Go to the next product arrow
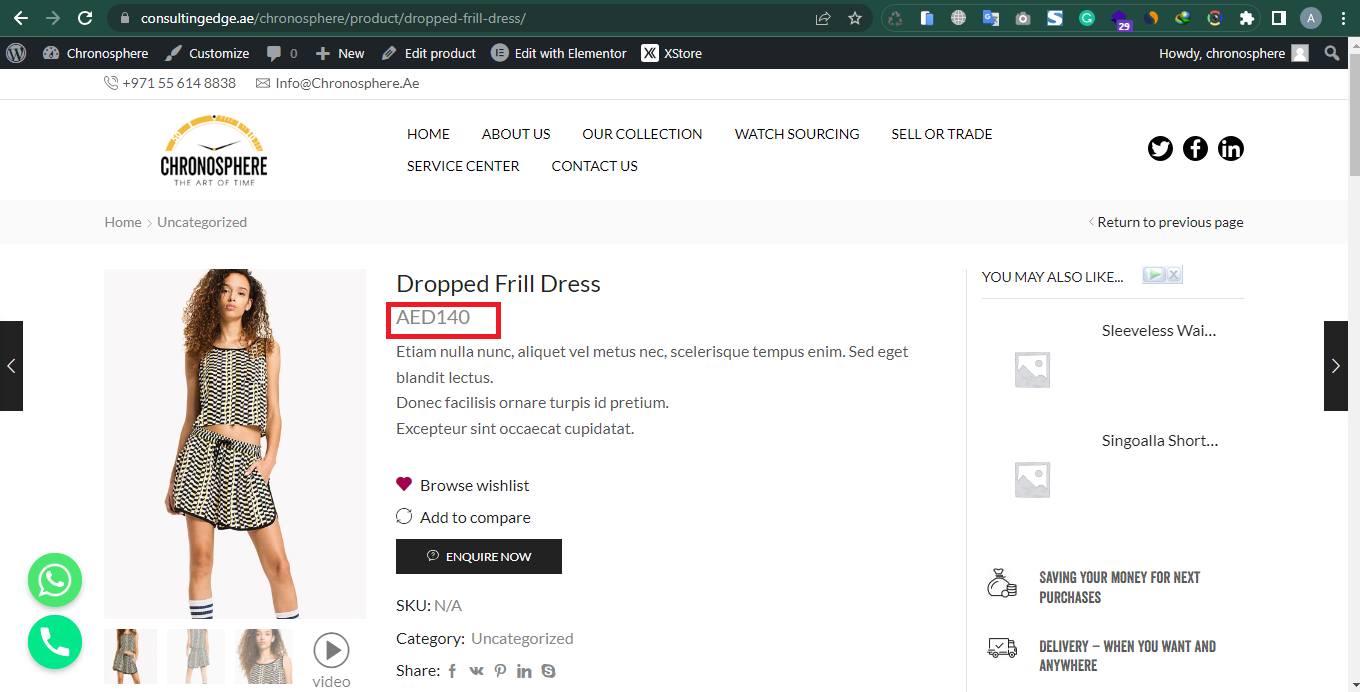Viewport: 1360px width, 692px height. 1336,366
